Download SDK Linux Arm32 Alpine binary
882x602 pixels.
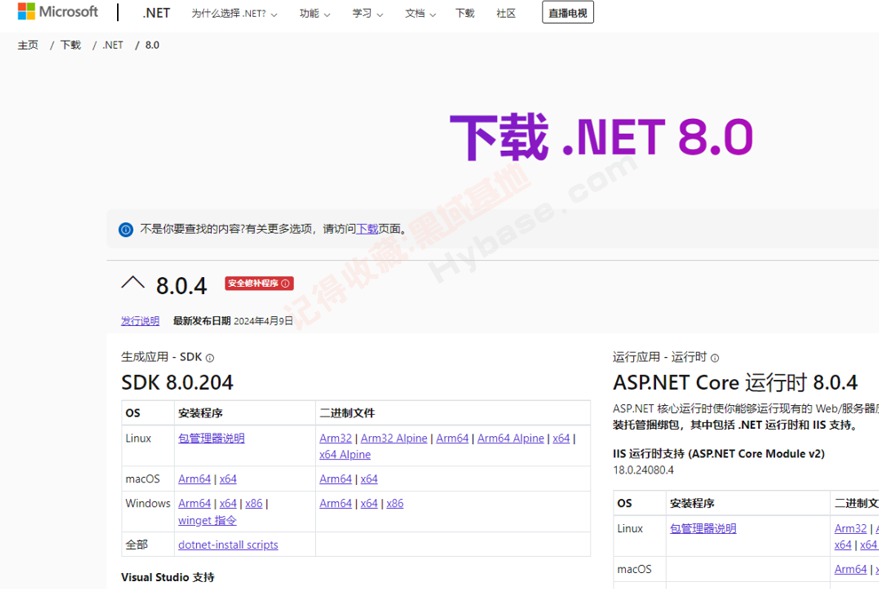(394, 438)
